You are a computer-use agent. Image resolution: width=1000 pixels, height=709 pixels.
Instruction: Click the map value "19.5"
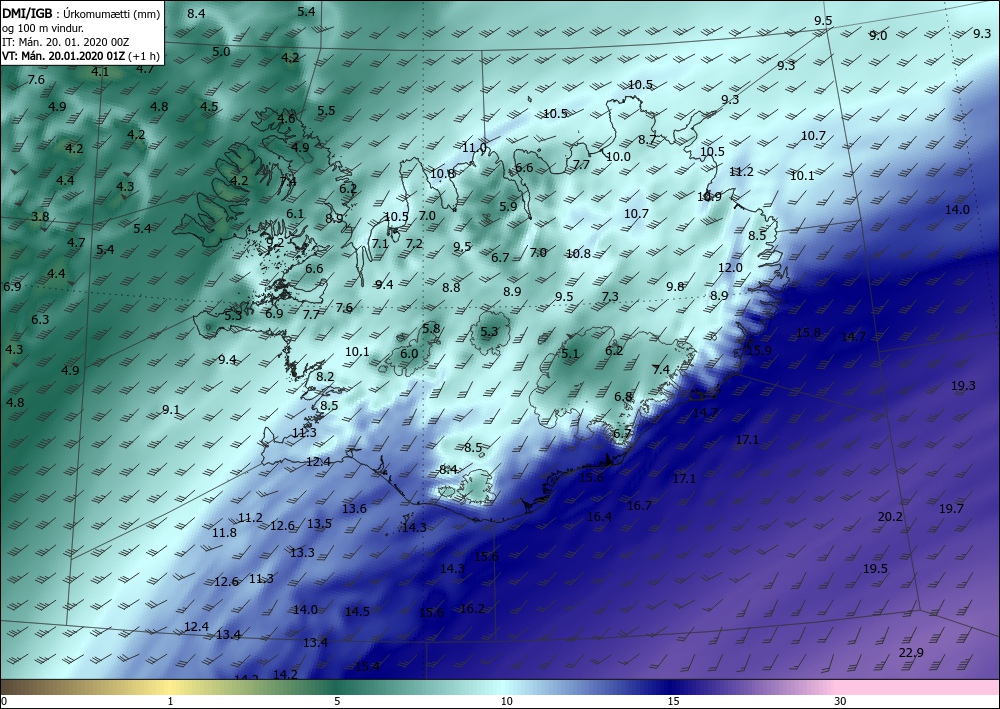(x=875, y=569)
